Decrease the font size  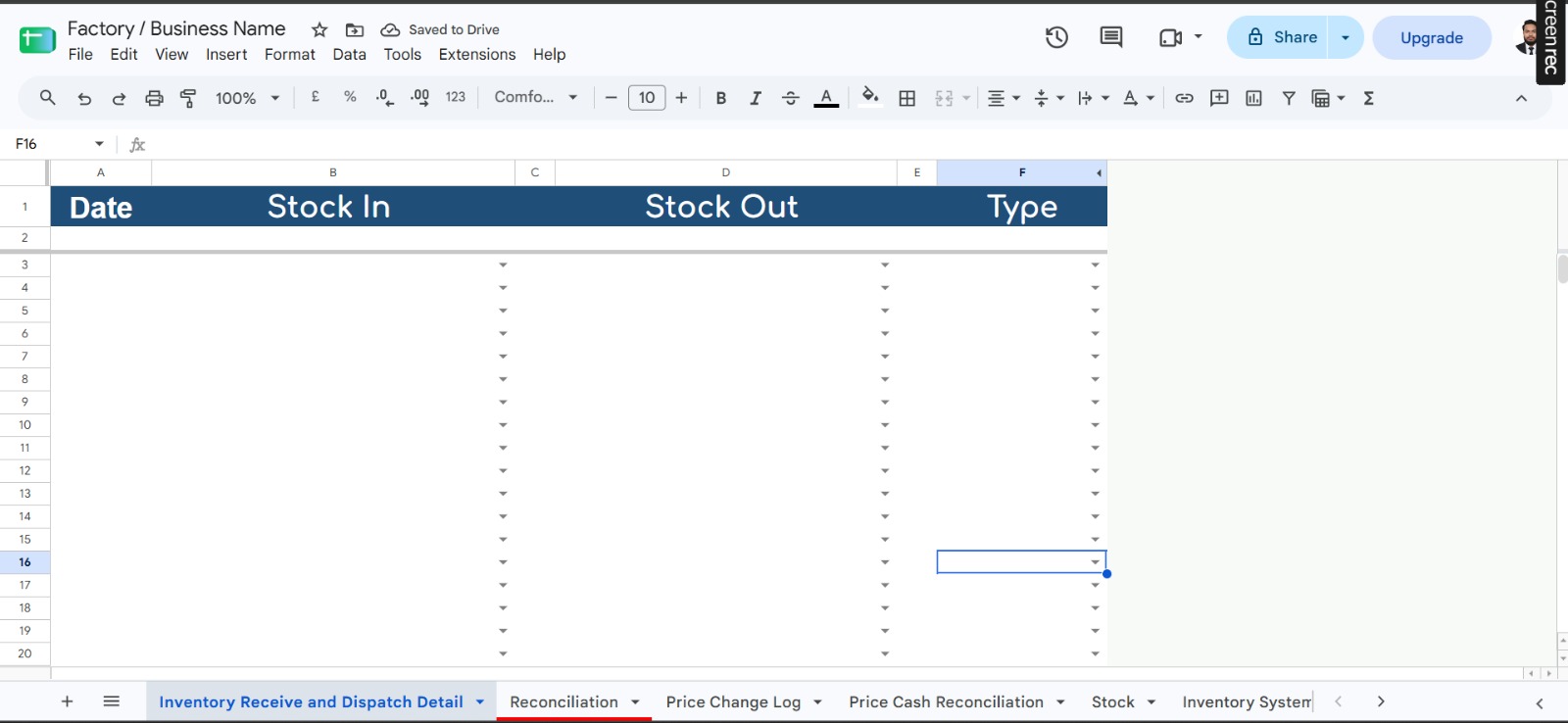pyautogui.click(x=612, y=98)
